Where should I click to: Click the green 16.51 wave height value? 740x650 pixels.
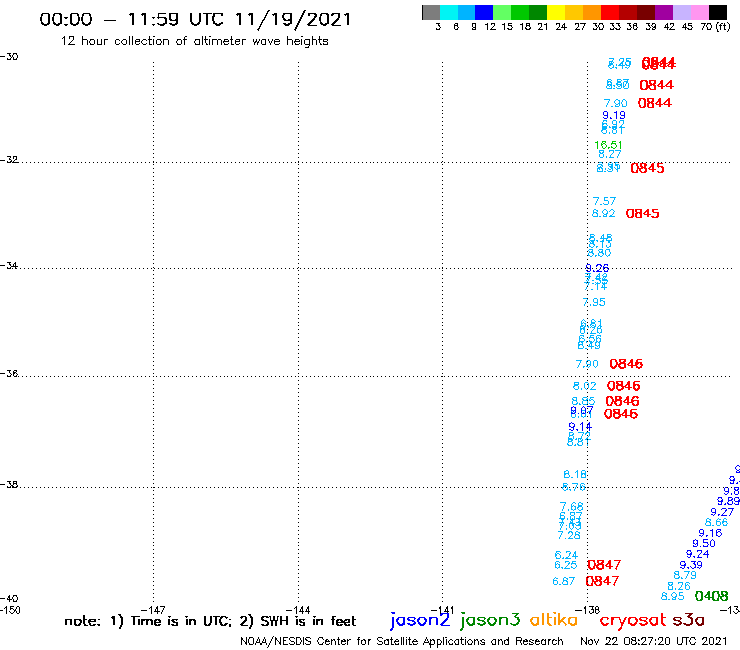point(608,145)
